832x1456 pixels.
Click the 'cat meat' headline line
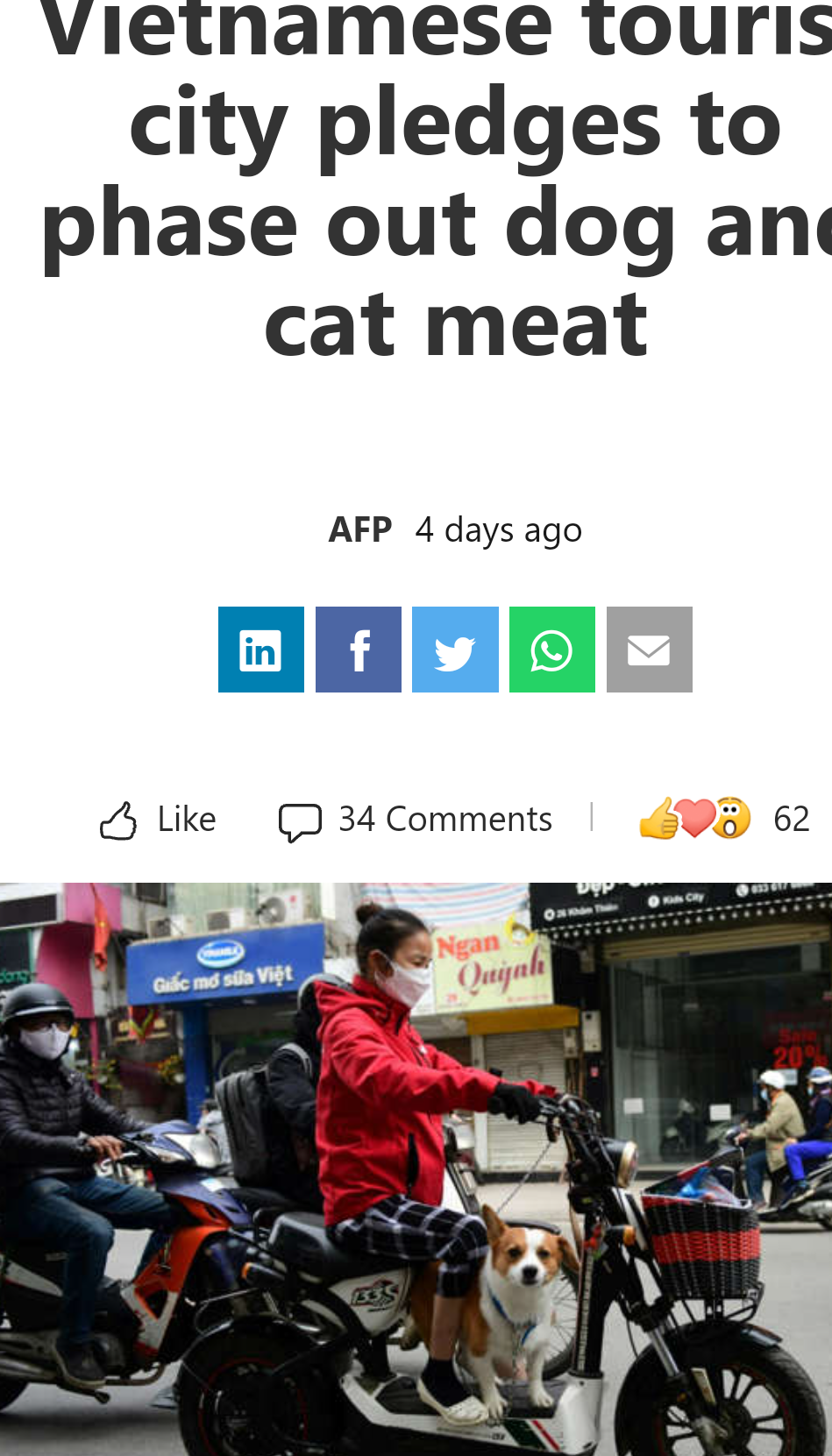pyautogui.click(x=456, y=325)
